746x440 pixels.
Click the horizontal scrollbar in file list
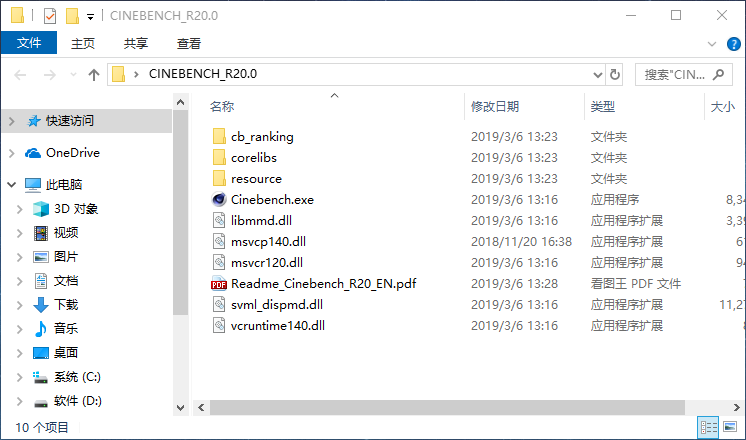[x=440, y=407]
